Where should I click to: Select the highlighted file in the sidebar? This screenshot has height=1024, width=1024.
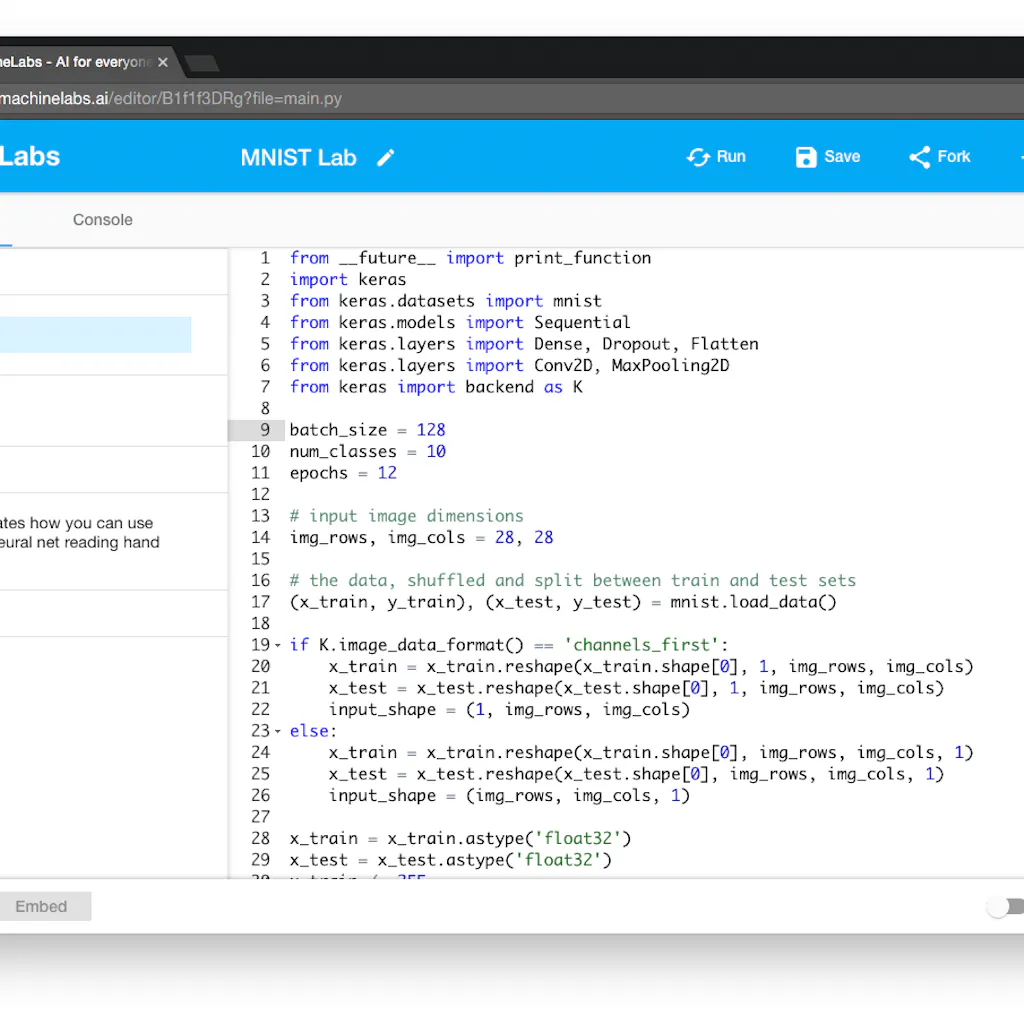95,335
